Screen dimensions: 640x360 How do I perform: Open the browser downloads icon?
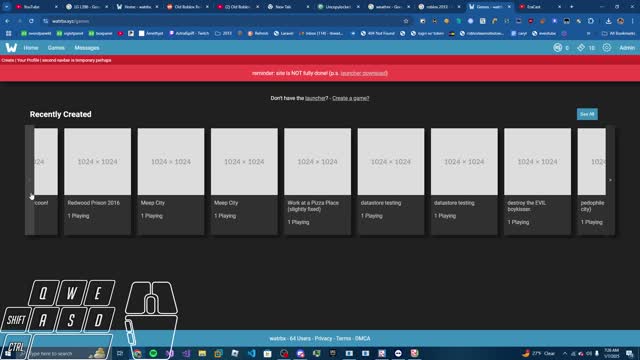pyautogui.click(x=608, y=21)
